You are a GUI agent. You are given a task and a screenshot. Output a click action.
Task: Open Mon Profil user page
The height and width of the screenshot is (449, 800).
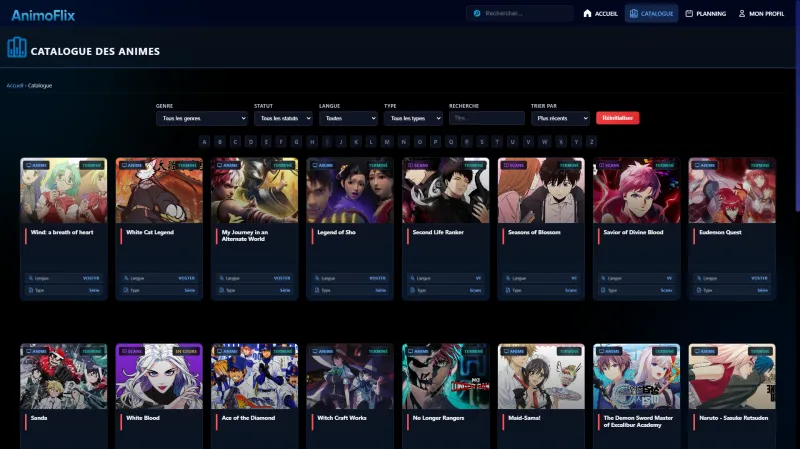[761, 13]
